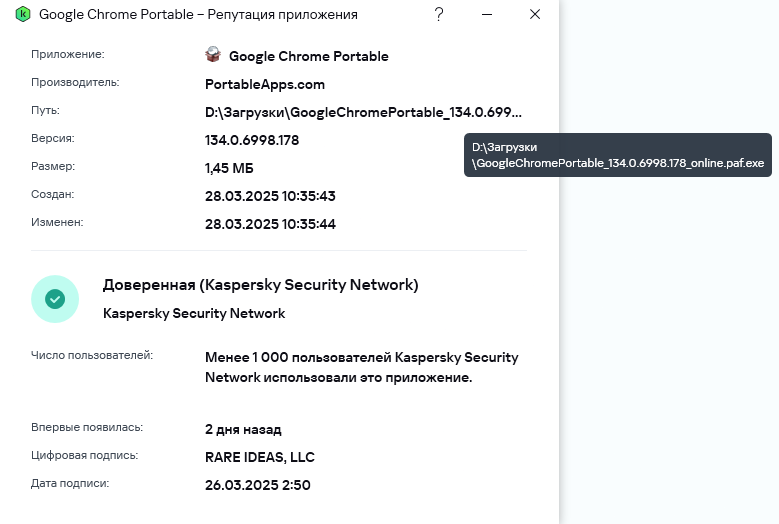This screenshot has width=779, height=524.
Task: Click the signing date 26.03.2025 2:50
Action: 257,485
